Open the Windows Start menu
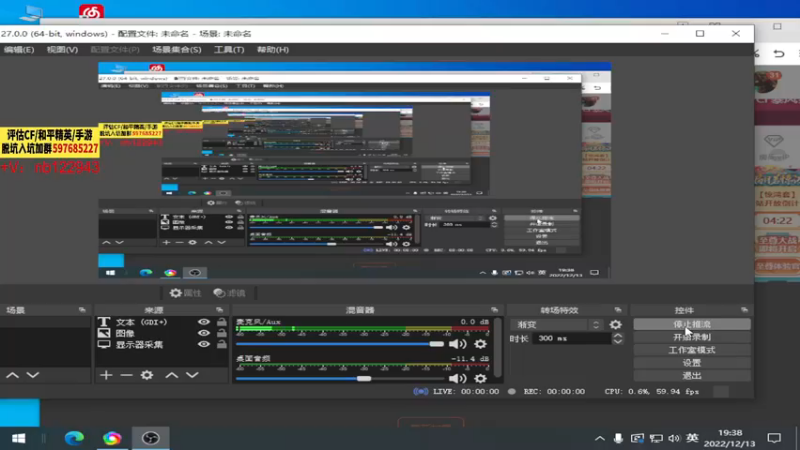Screen dimensions: 800x450 (x=19, y=438)
